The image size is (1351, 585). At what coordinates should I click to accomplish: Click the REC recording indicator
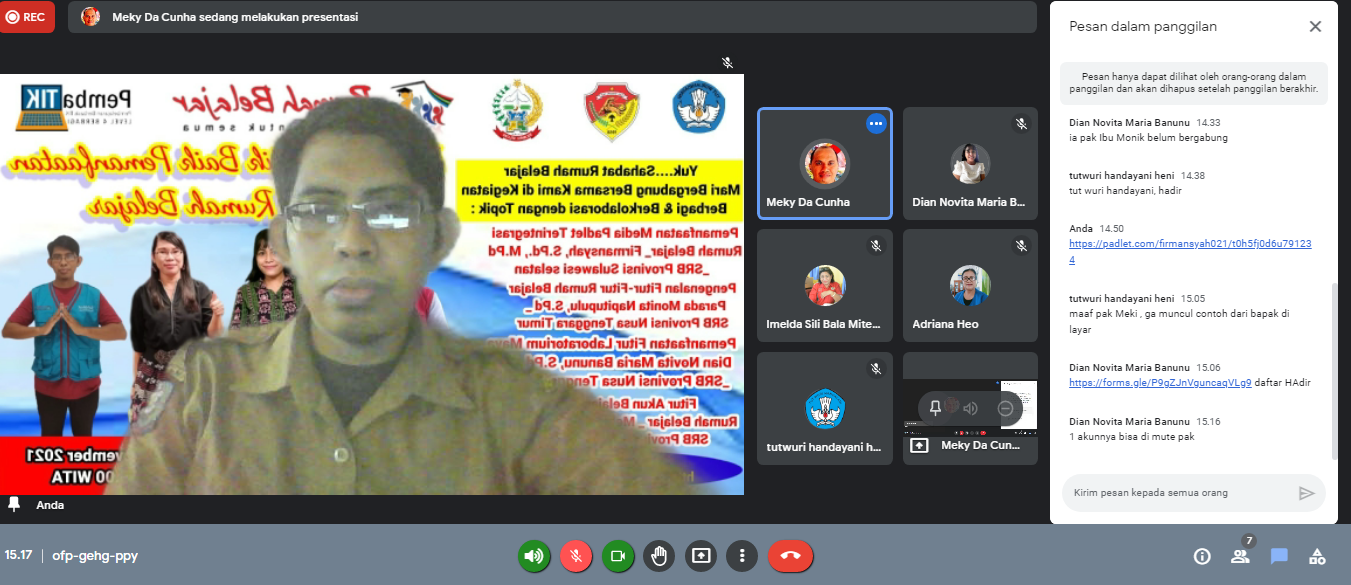point(27,16)
